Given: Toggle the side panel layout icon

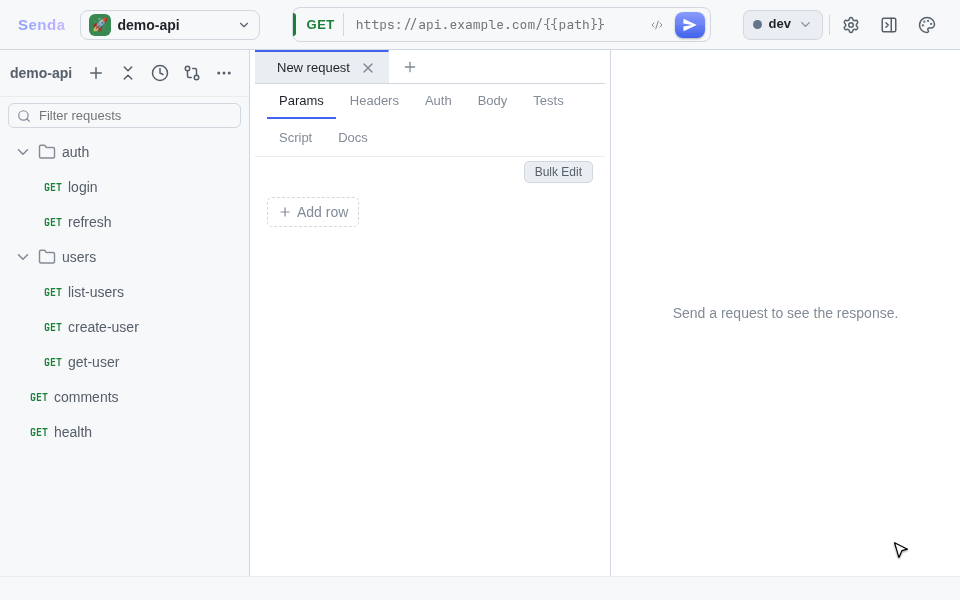Looking at the screenshot, I should (x=888, y=25).
